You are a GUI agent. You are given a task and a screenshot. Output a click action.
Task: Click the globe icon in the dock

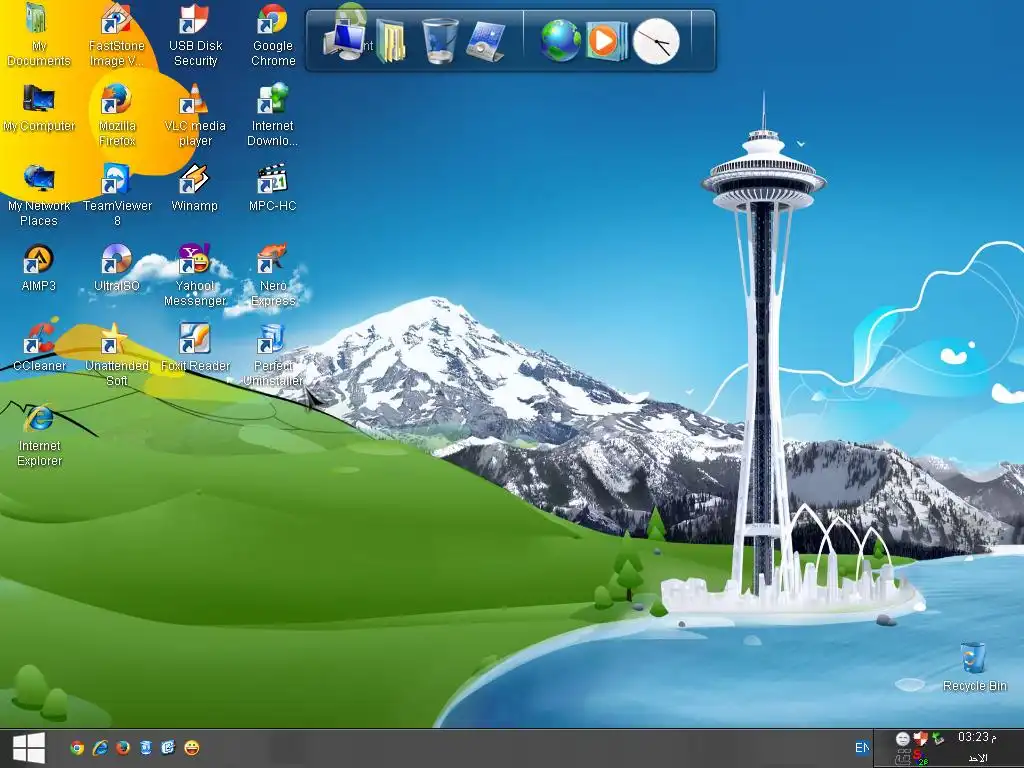560,40
